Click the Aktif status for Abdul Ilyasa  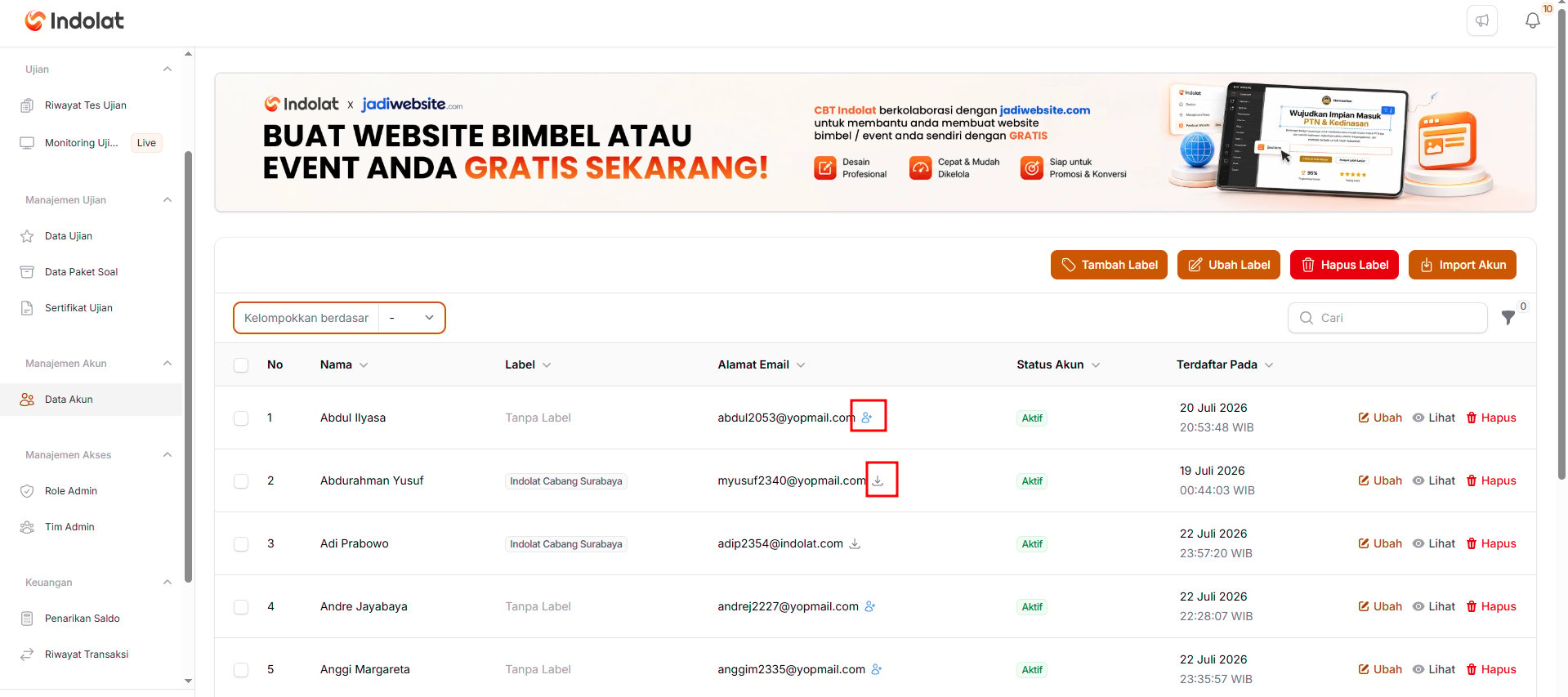tap(1032, 418)
